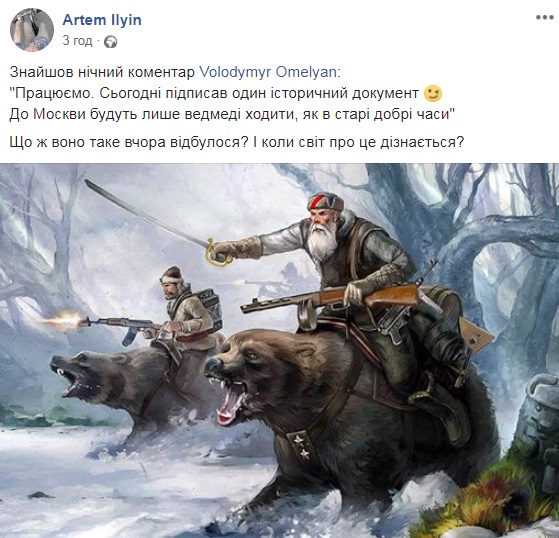
Task: Open Artem Ilyin's profile avatar picture
Action: click(x=32, y=30)
